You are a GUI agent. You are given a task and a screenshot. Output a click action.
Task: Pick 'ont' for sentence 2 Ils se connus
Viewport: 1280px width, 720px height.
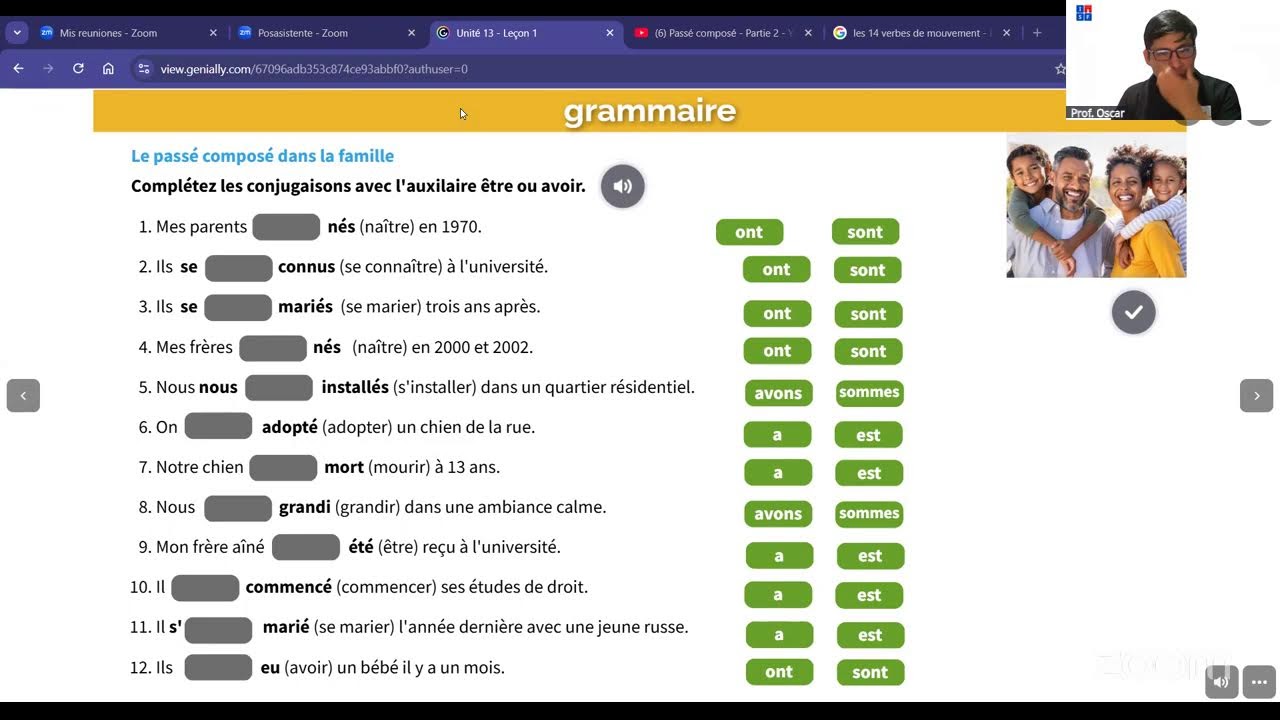point(776,270)
